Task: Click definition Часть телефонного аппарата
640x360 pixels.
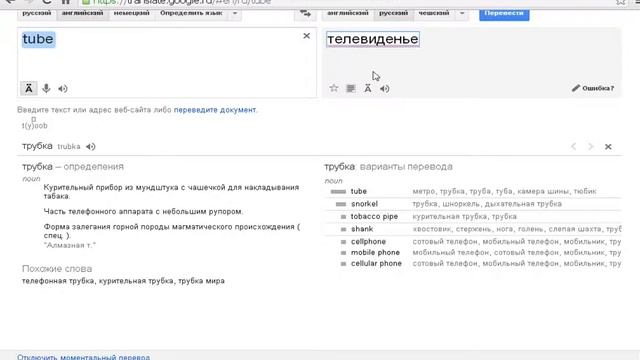Action: click(x=143, y=211)
